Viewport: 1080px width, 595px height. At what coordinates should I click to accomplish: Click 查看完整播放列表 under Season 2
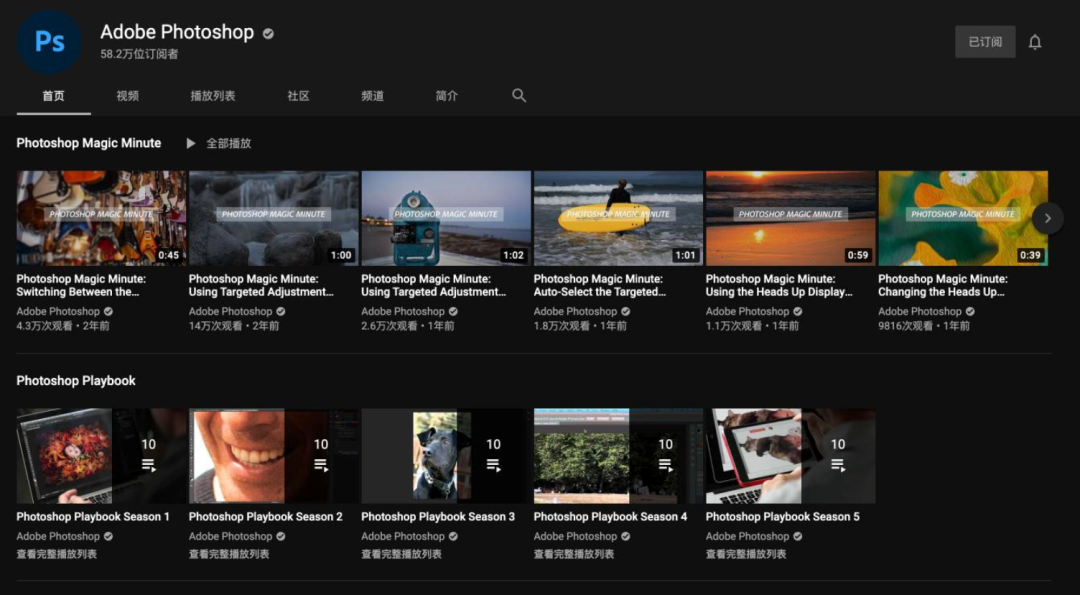[x=229, y=554]
